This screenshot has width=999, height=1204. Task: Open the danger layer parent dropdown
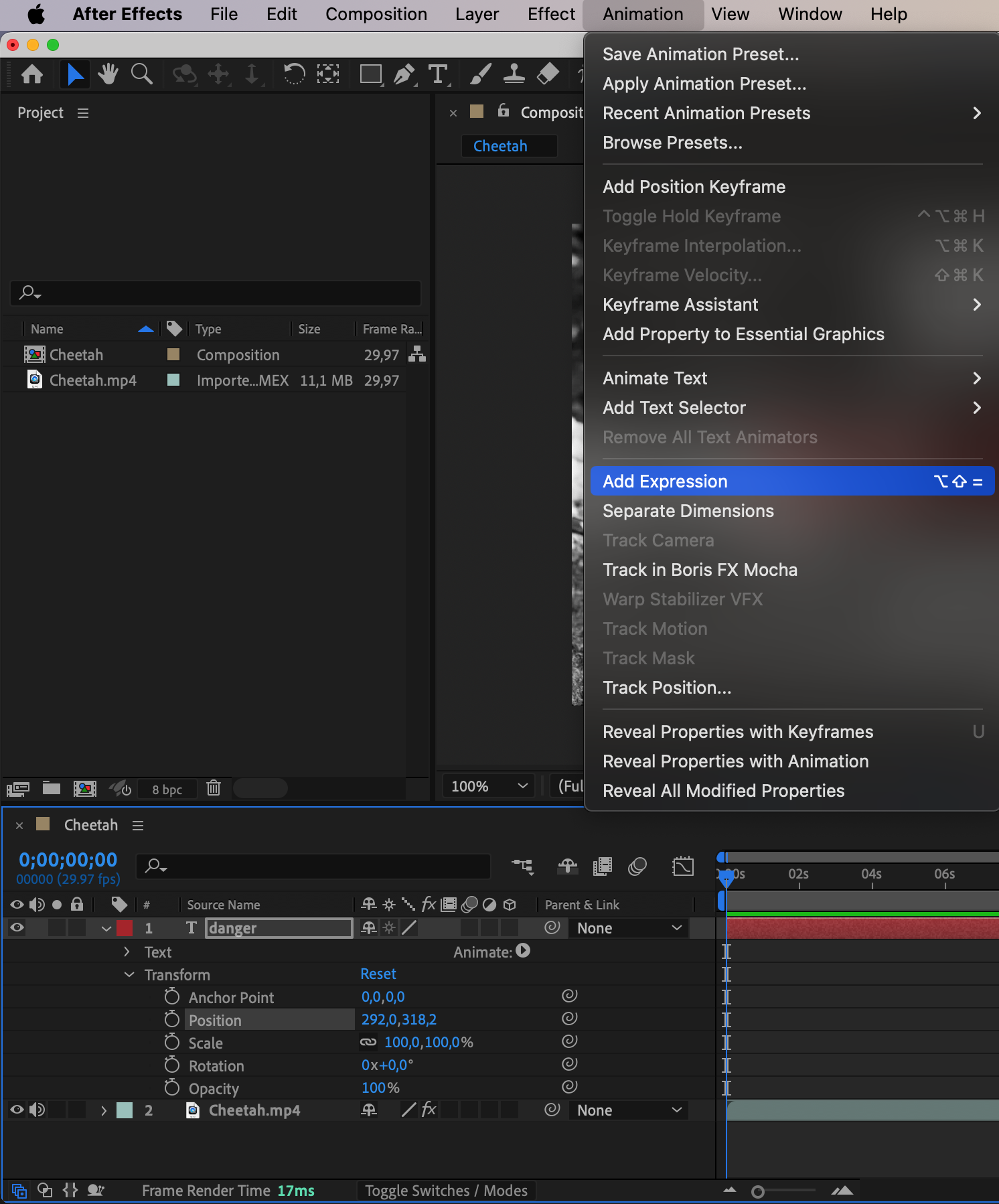pos(628,927)
